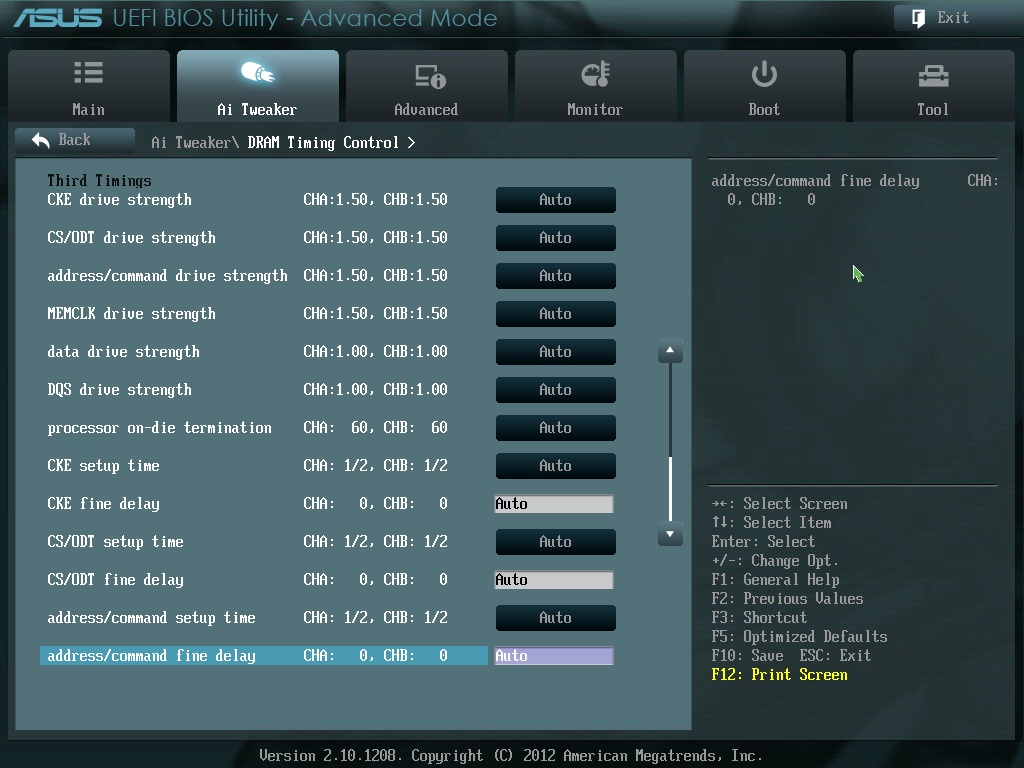Select the MEMCLK drive strength row label
The image size is (1024, 768).
point(131,314)
